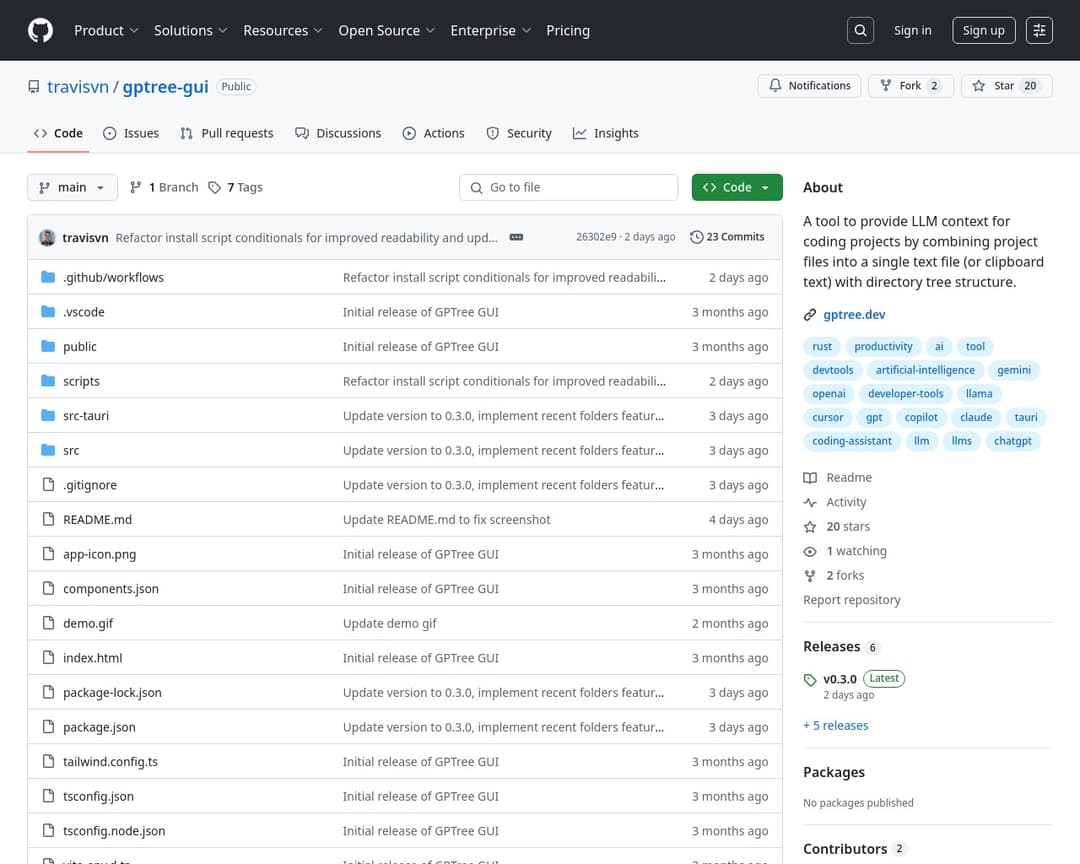Click the pulse icon next to Activity

point(810,502)
